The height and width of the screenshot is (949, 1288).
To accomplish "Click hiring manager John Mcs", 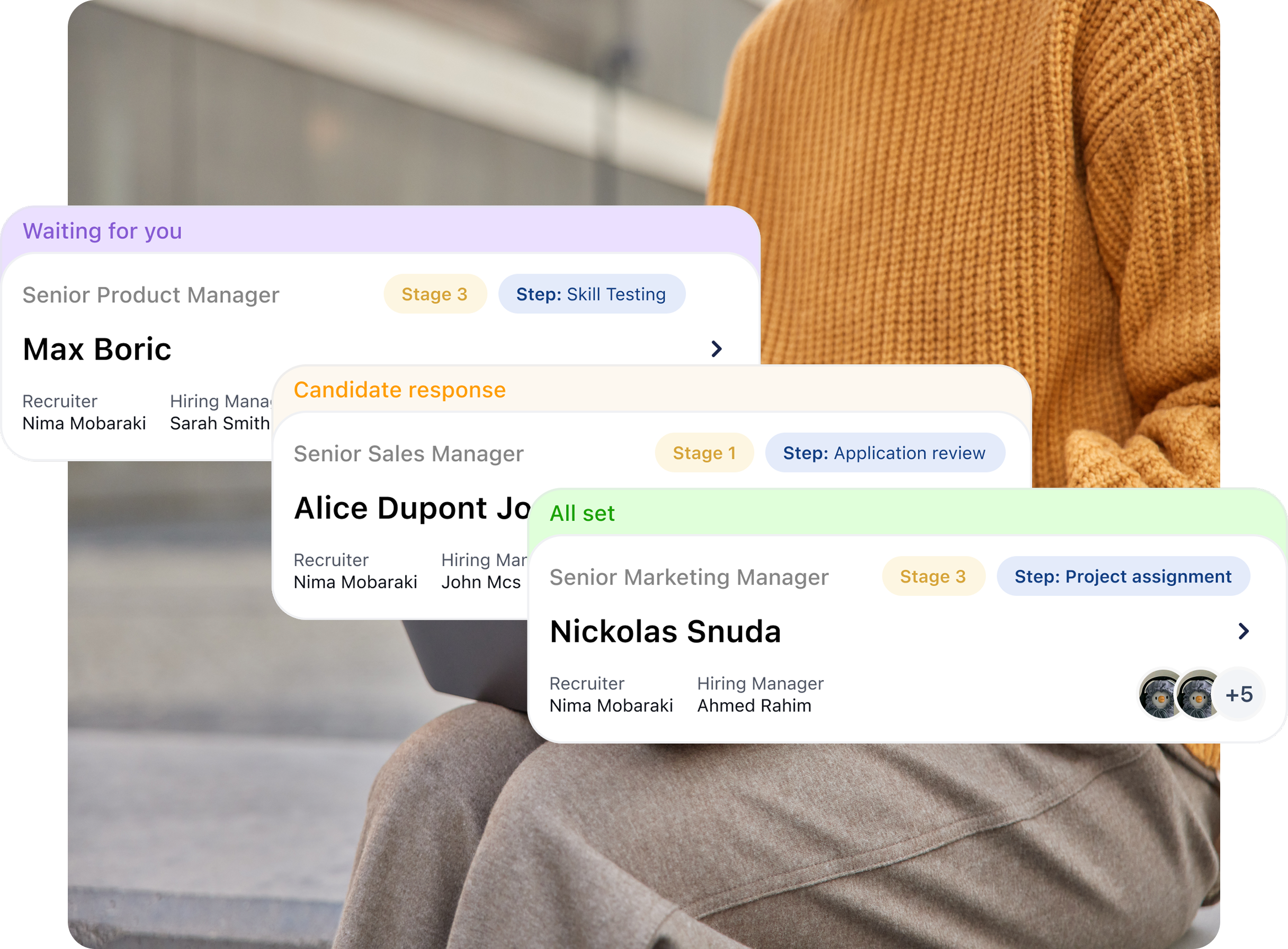I will pos(481,582).
